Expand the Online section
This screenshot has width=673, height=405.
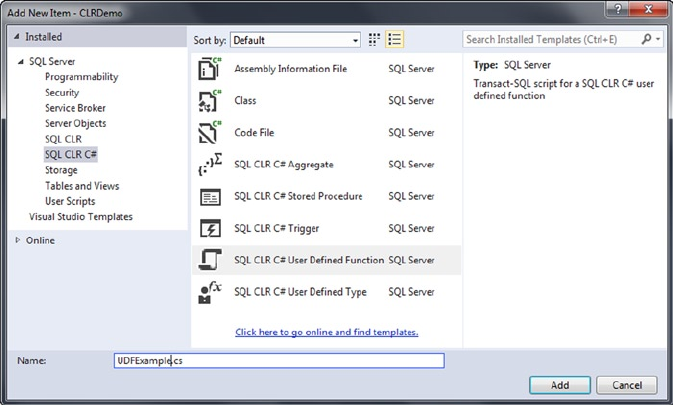click(18, 241)
